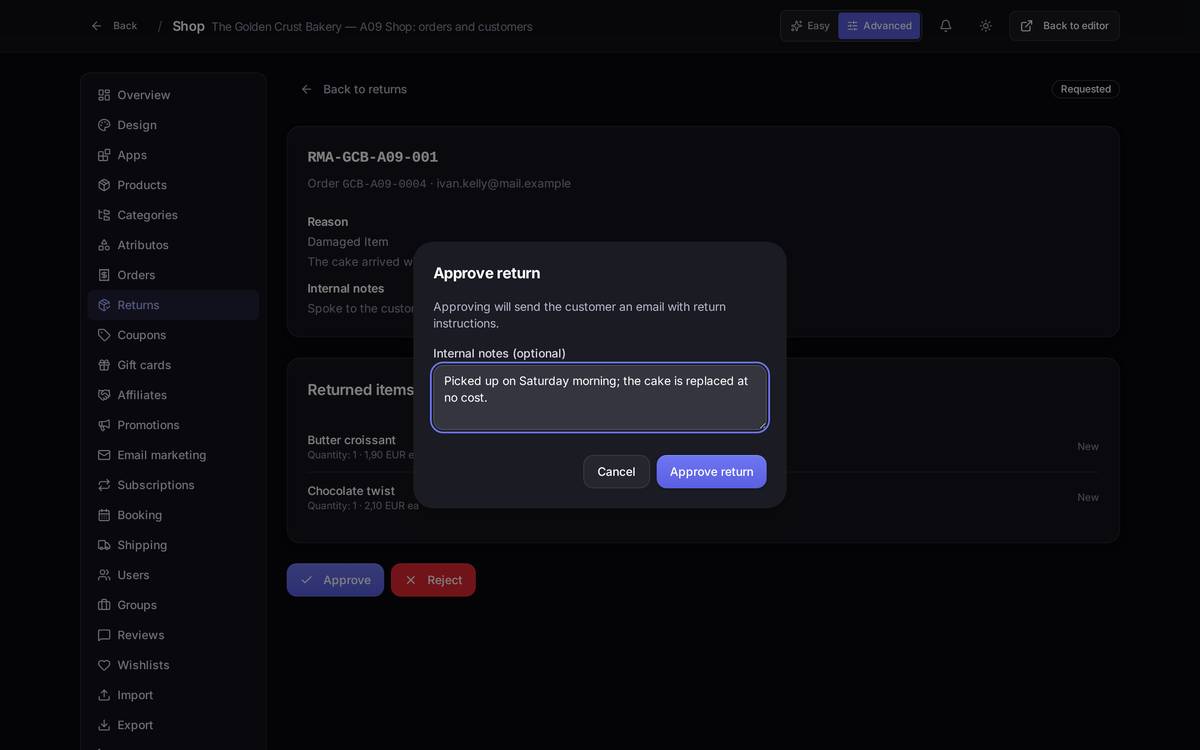Click the Orders sidebar icon

(104, 275)
